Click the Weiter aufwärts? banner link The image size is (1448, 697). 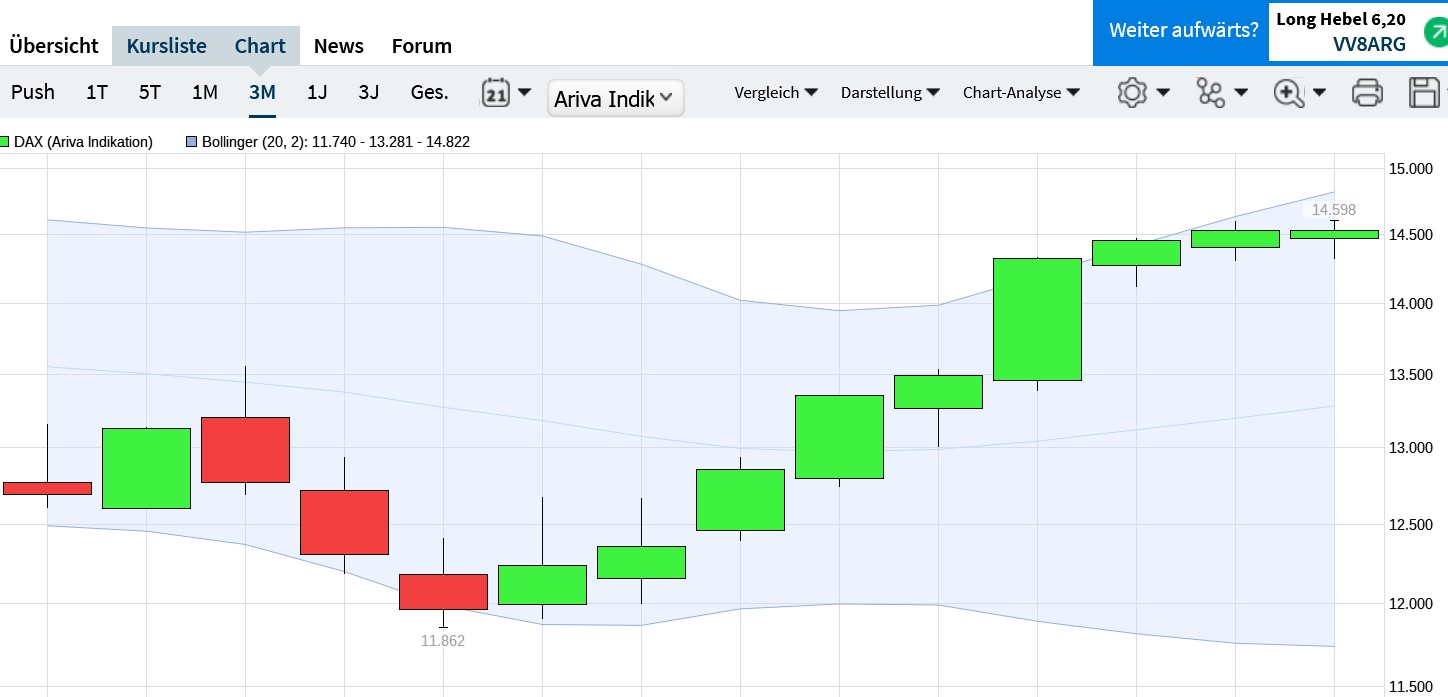point(1183,30)
